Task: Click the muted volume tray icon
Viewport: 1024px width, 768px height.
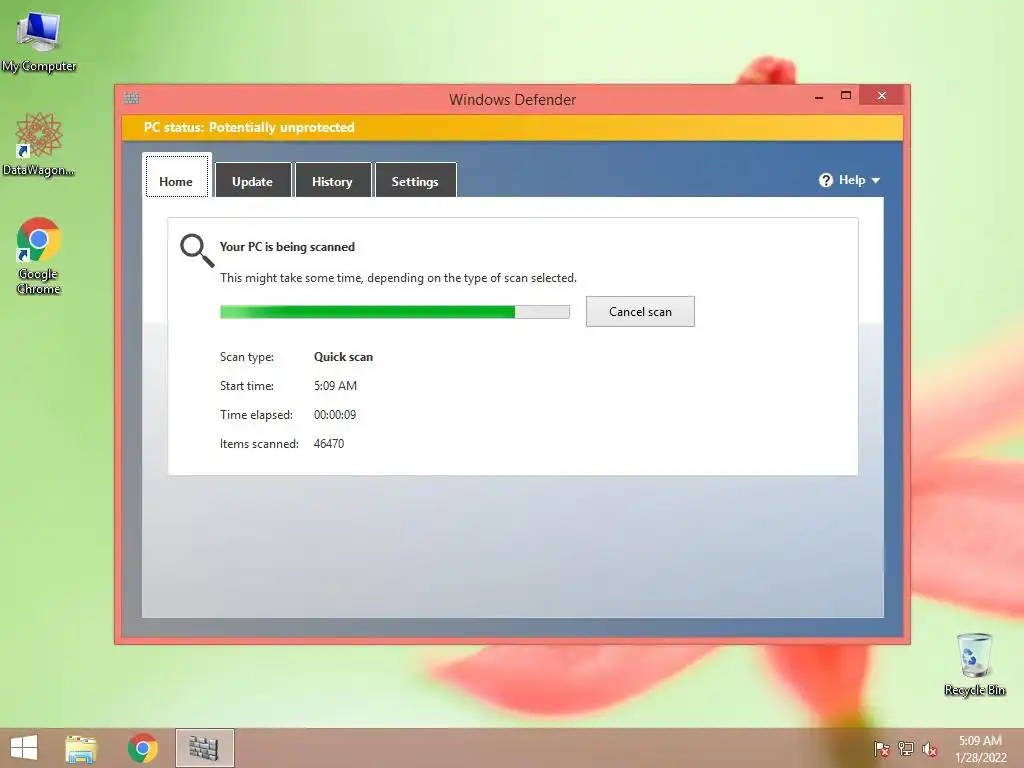Action: click(x=930, y=748)
